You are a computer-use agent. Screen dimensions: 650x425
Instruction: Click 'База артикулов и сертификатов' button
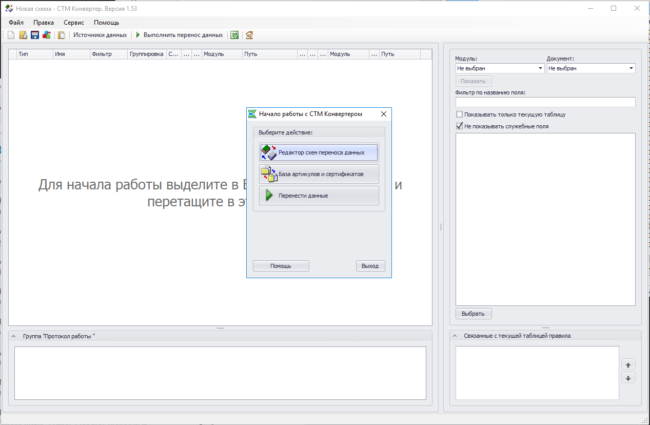pyautogui.click(x=318, y=173)
